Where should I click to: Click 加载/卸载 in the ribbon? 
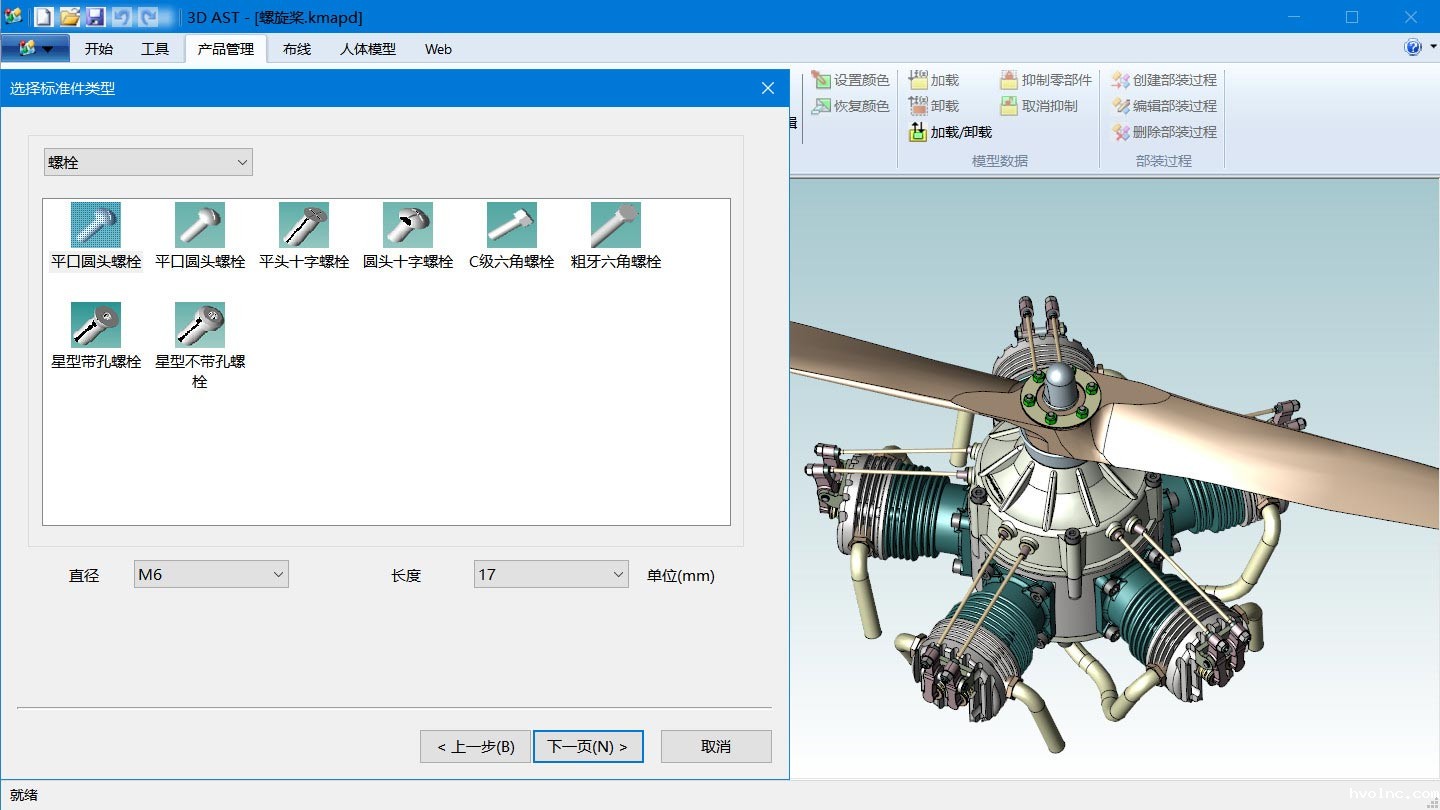tap(950, 132)
